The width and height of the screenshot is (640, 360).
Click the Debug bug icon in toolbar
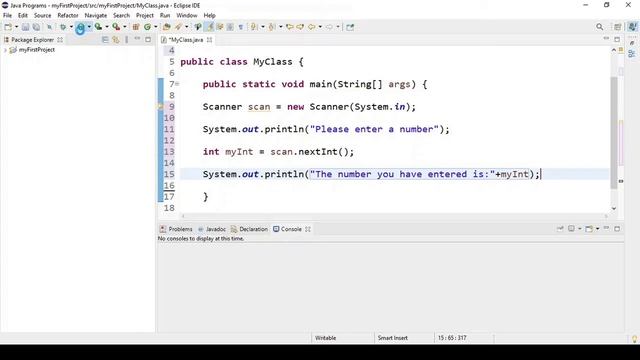pos(63,27)
